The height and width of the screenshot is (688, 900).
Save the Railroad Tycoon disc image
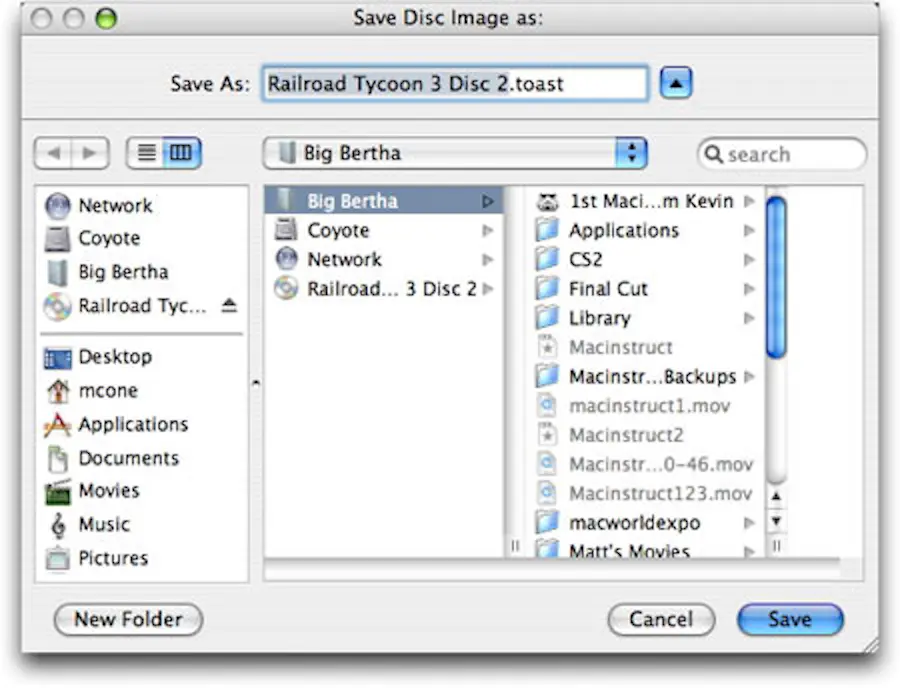[x=789, y=619]
